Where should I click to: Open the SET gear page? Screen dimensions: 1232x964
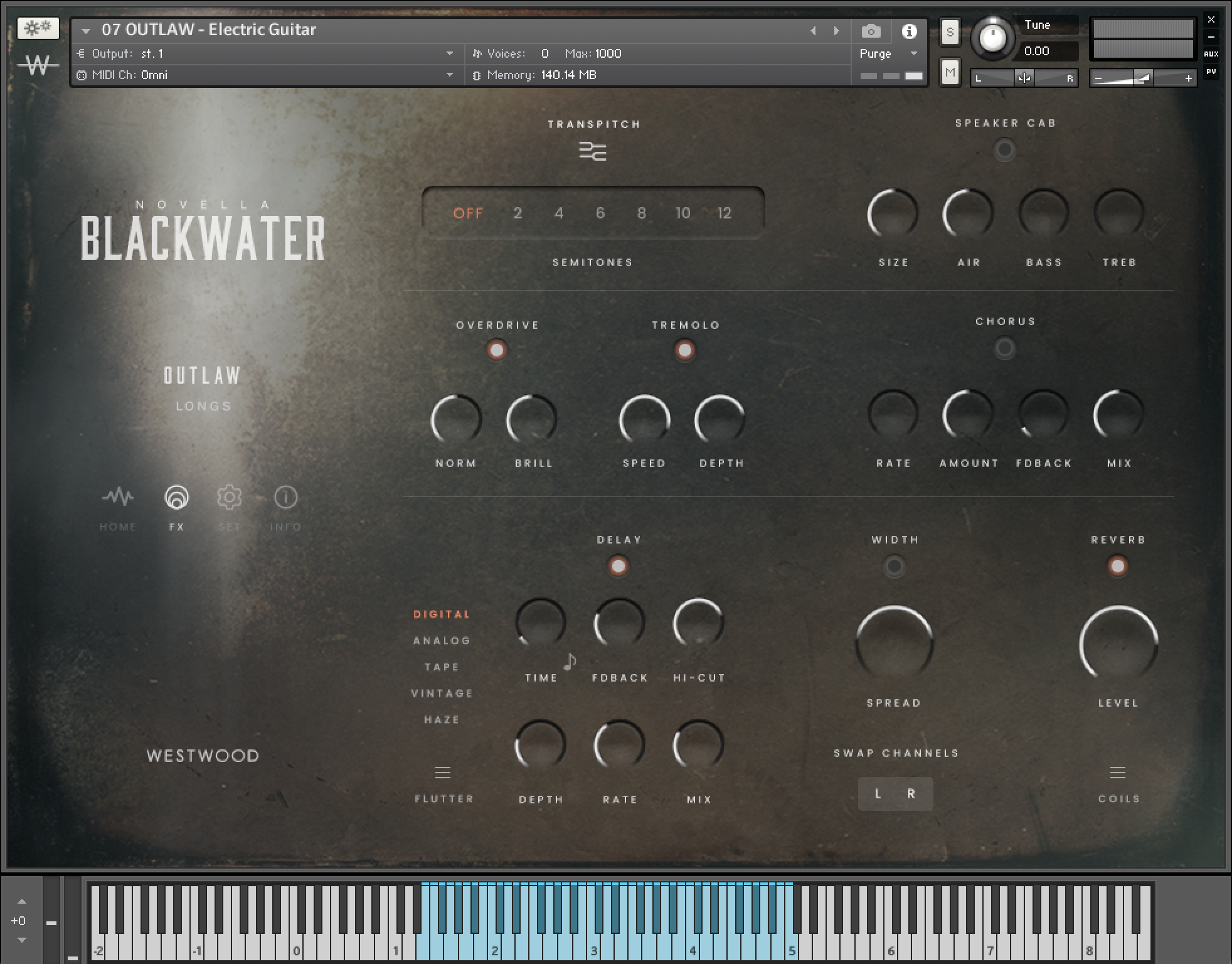(229, 497)
